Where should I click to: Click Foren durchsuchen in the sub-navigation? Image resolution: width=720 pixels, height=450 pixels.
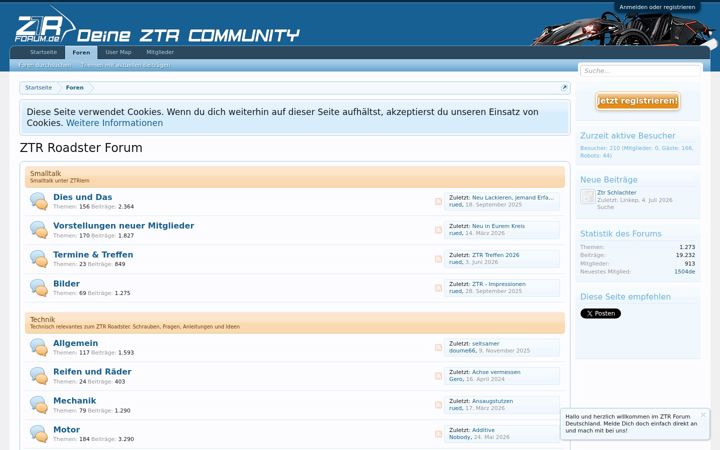pyautogui.click(x=45, y=65)
